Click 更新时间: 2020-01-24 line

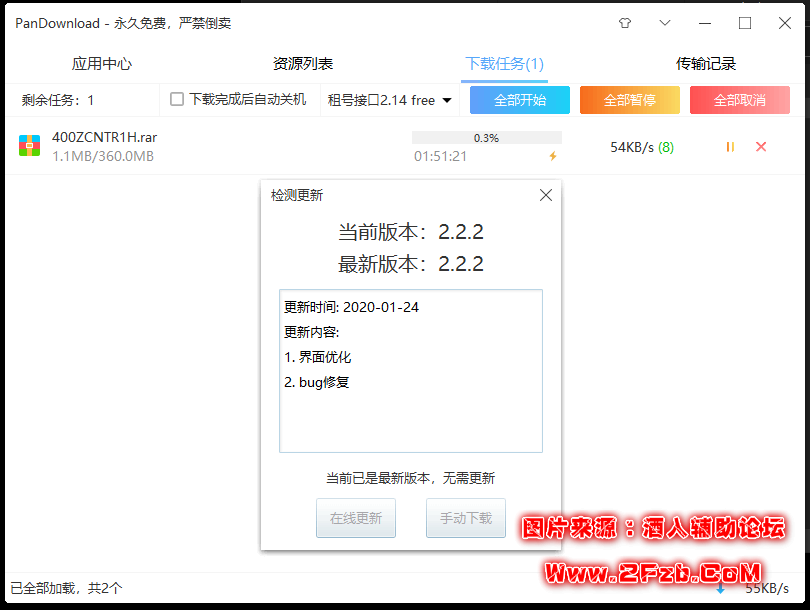point(351,307)
